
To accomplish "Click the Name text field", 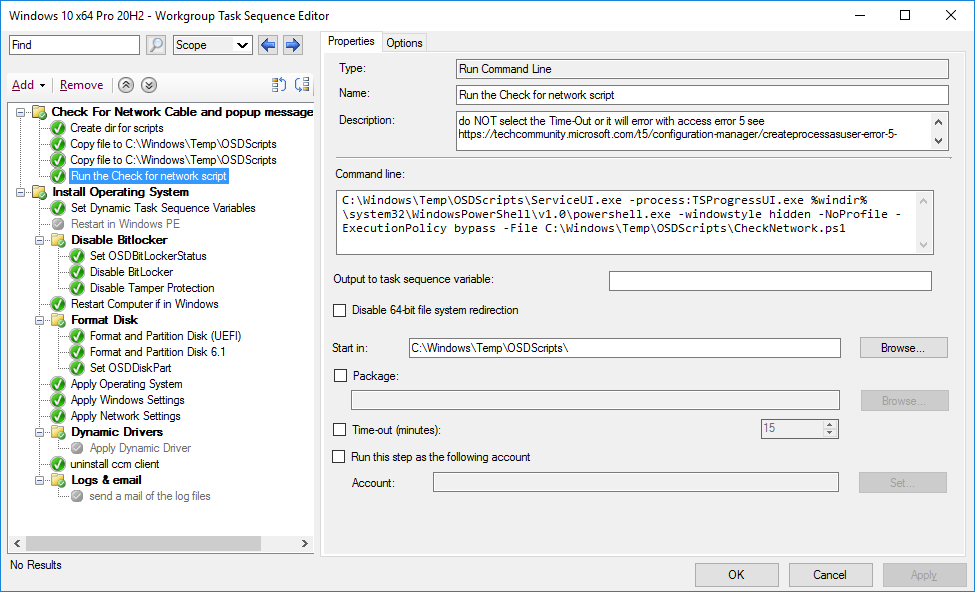I will pos(702,95).
